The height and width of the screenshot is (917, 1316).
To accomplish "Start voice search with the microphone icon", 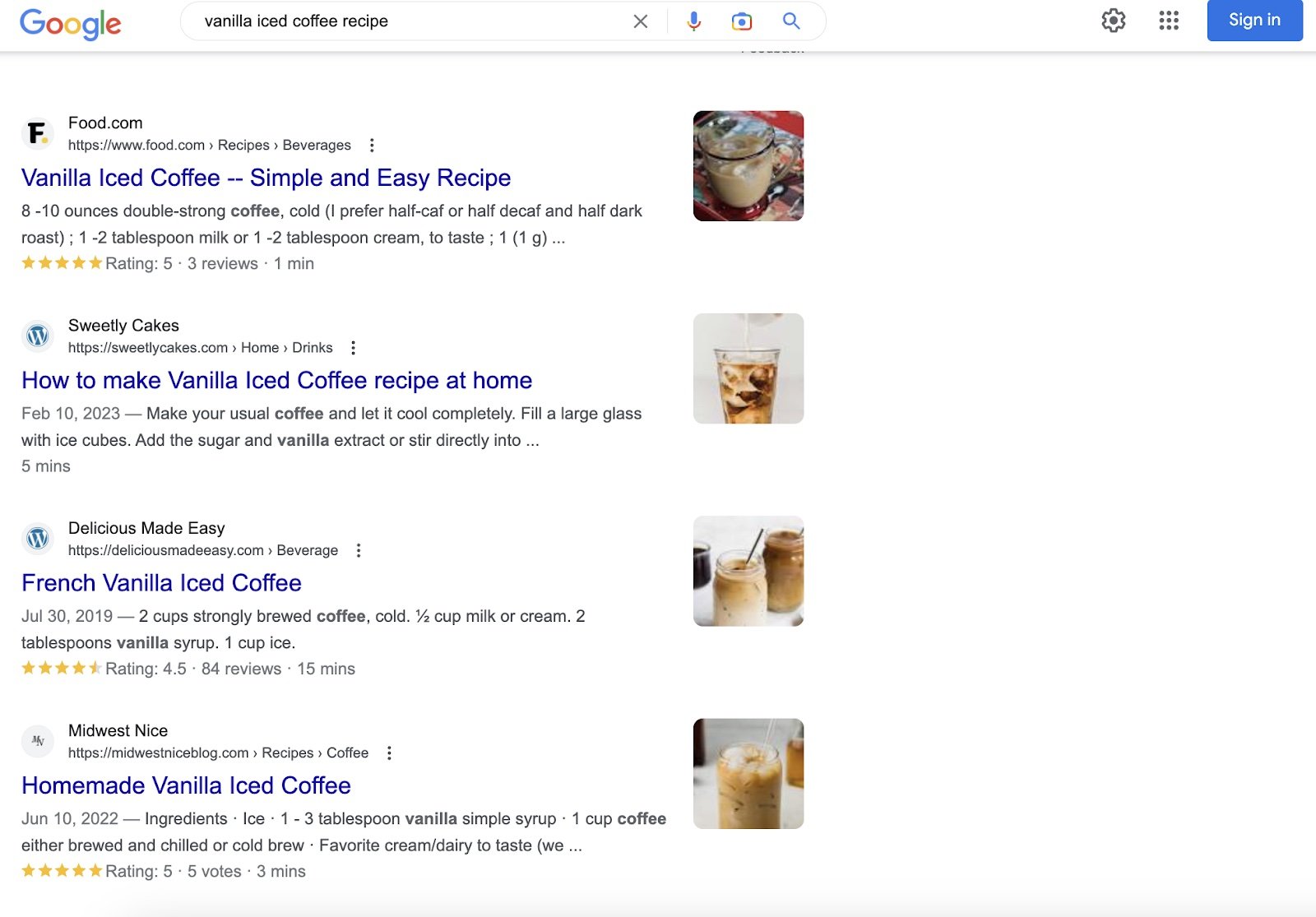I will point(693,21).
